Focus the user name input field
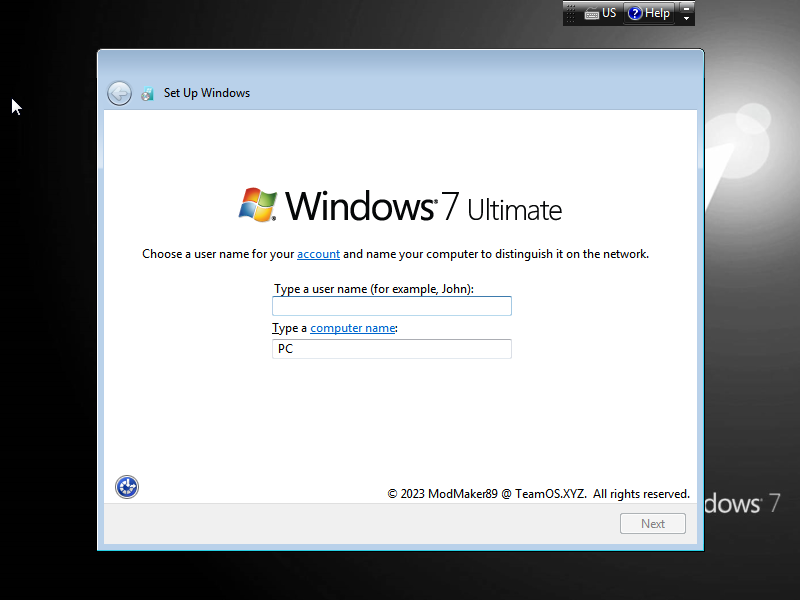800x600 pixels. (392, 306)
